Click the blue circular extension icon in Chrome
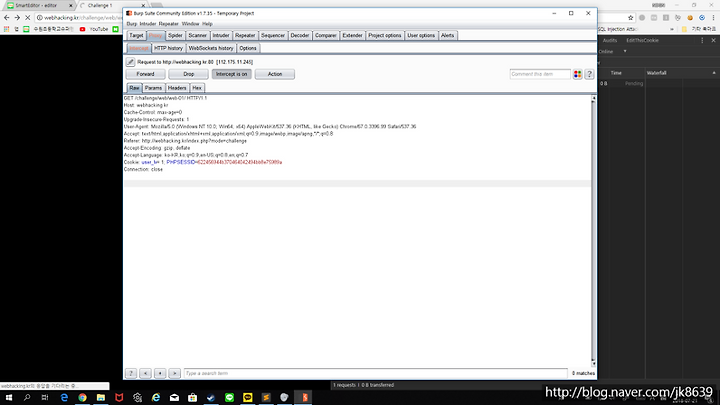Screen dimensions: 720x405 point(702,17)
